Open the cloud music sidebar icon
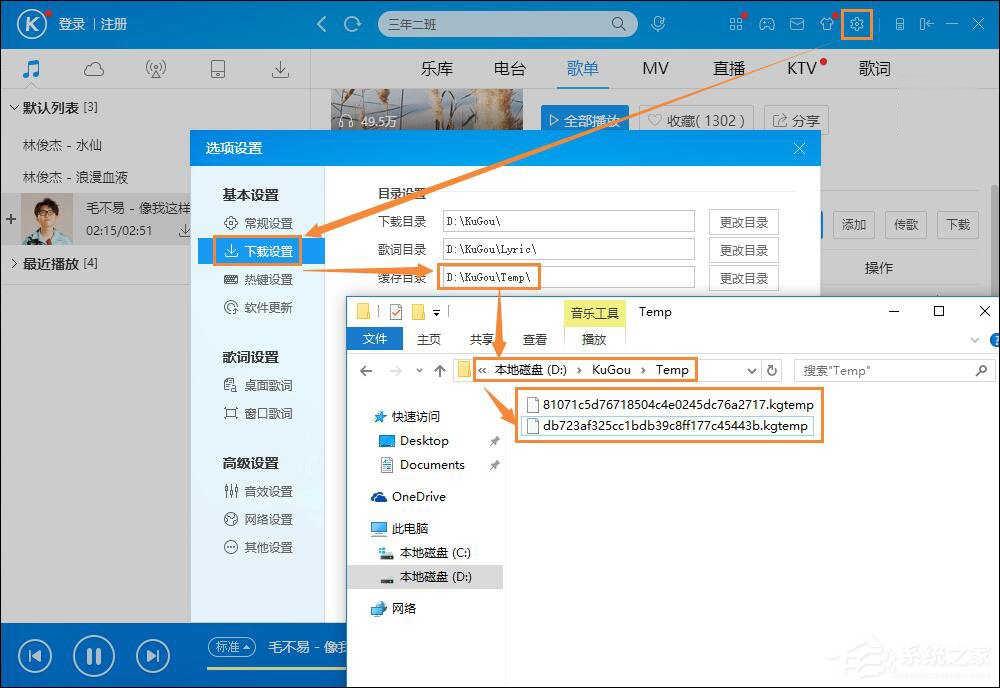 pos(93,68)
